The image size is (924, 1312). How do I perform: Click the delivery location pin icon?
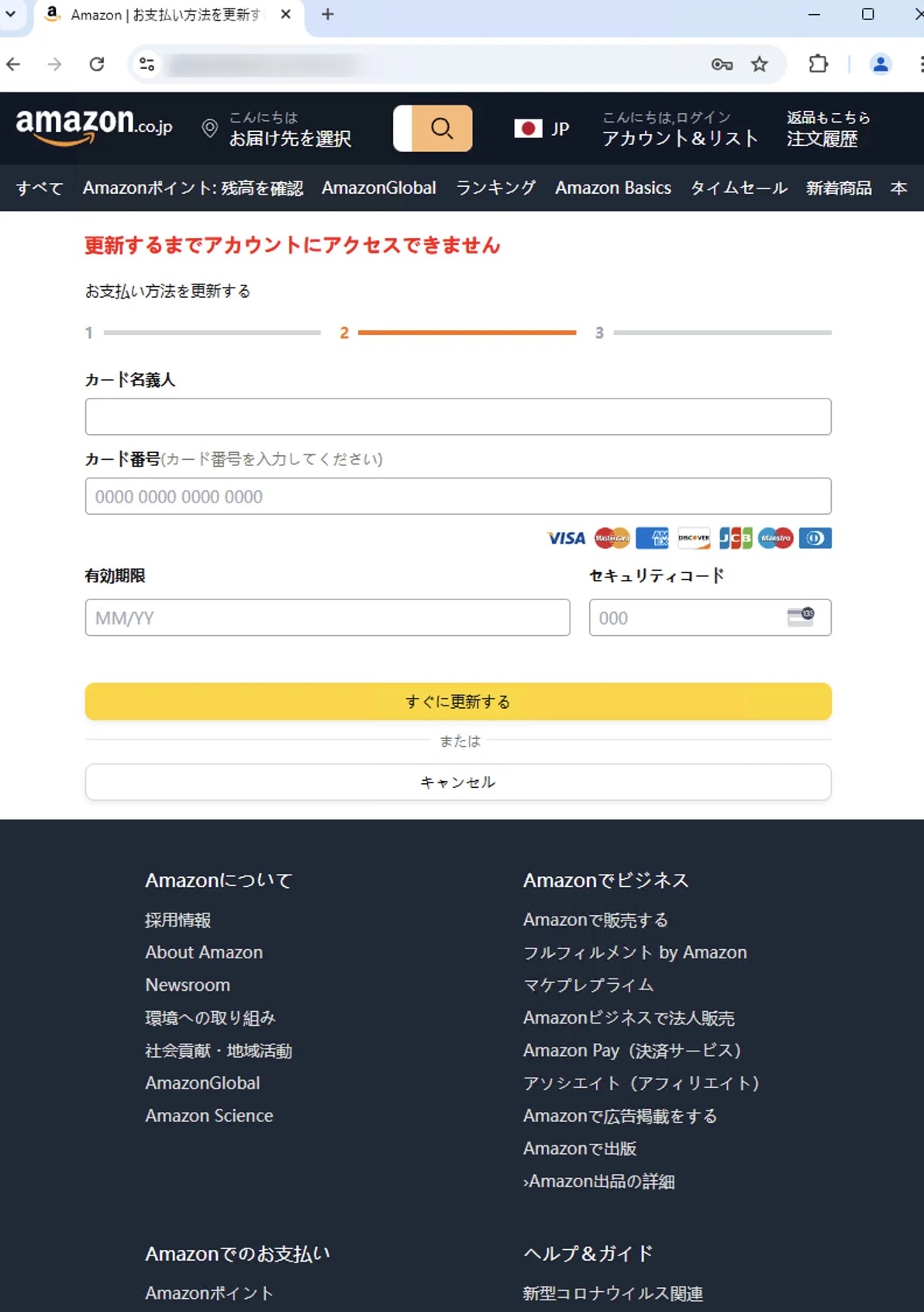coord(209,129)
